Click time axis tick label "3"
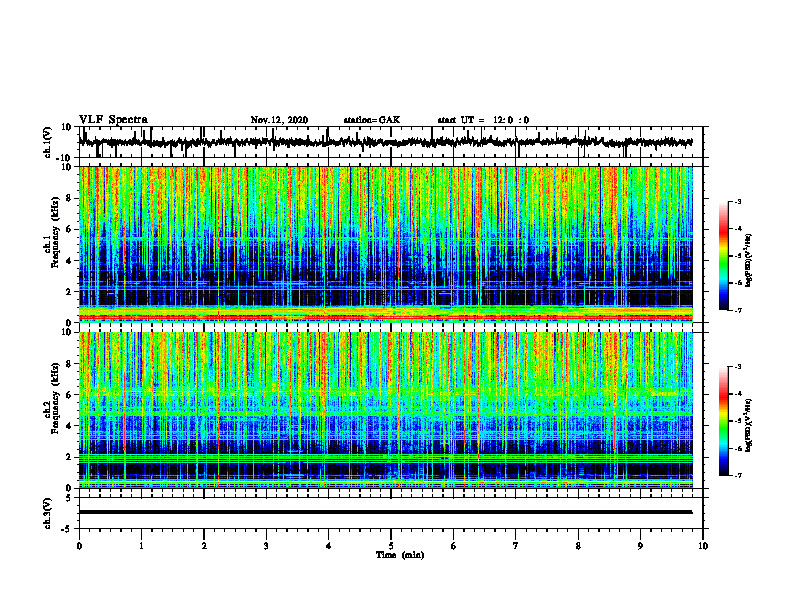Viewport: 792px width, 612px height. point(266,546)
